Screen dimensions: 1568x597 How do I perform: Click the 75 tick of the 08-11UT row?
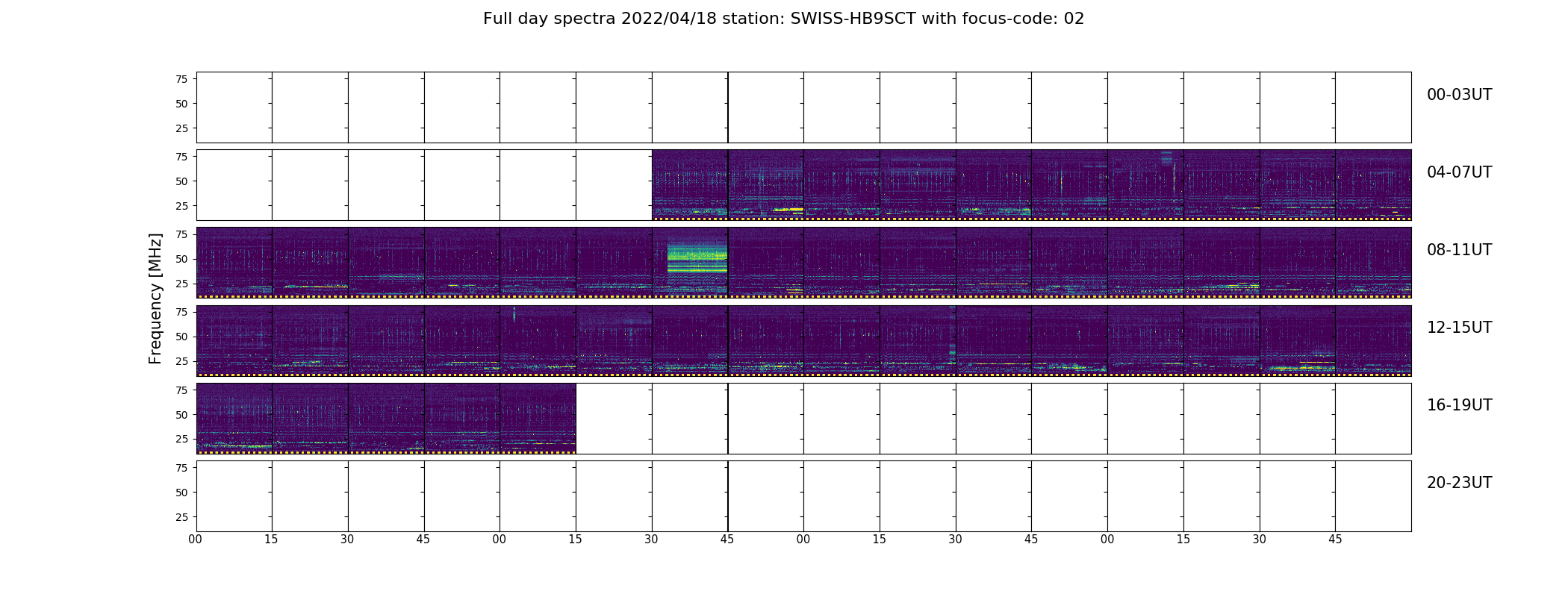point(181,234)
